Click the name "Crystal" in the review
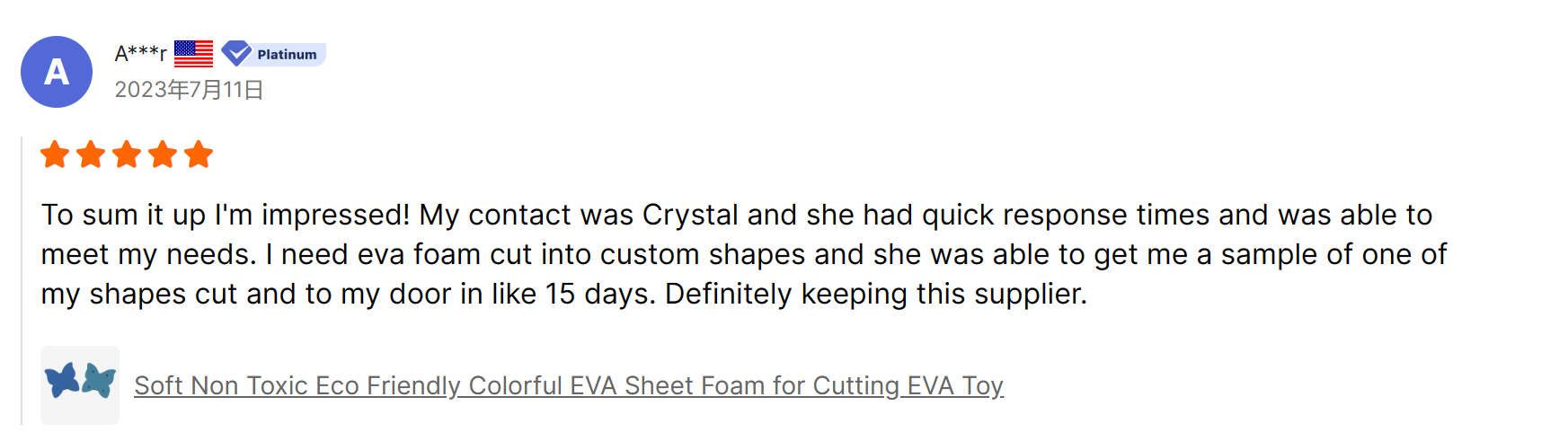The image size is (1568, 441). [690, 215]
